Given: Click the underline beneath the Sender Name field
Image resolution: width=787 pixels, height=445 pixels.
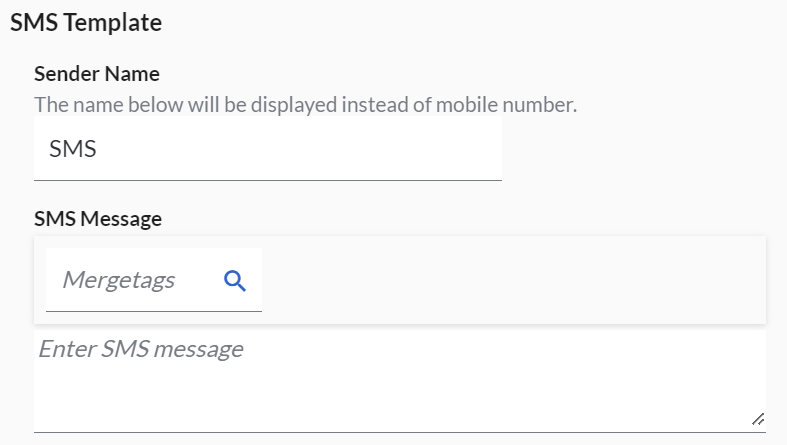Looking at the screenshot, I should click(x=267, y=180).
